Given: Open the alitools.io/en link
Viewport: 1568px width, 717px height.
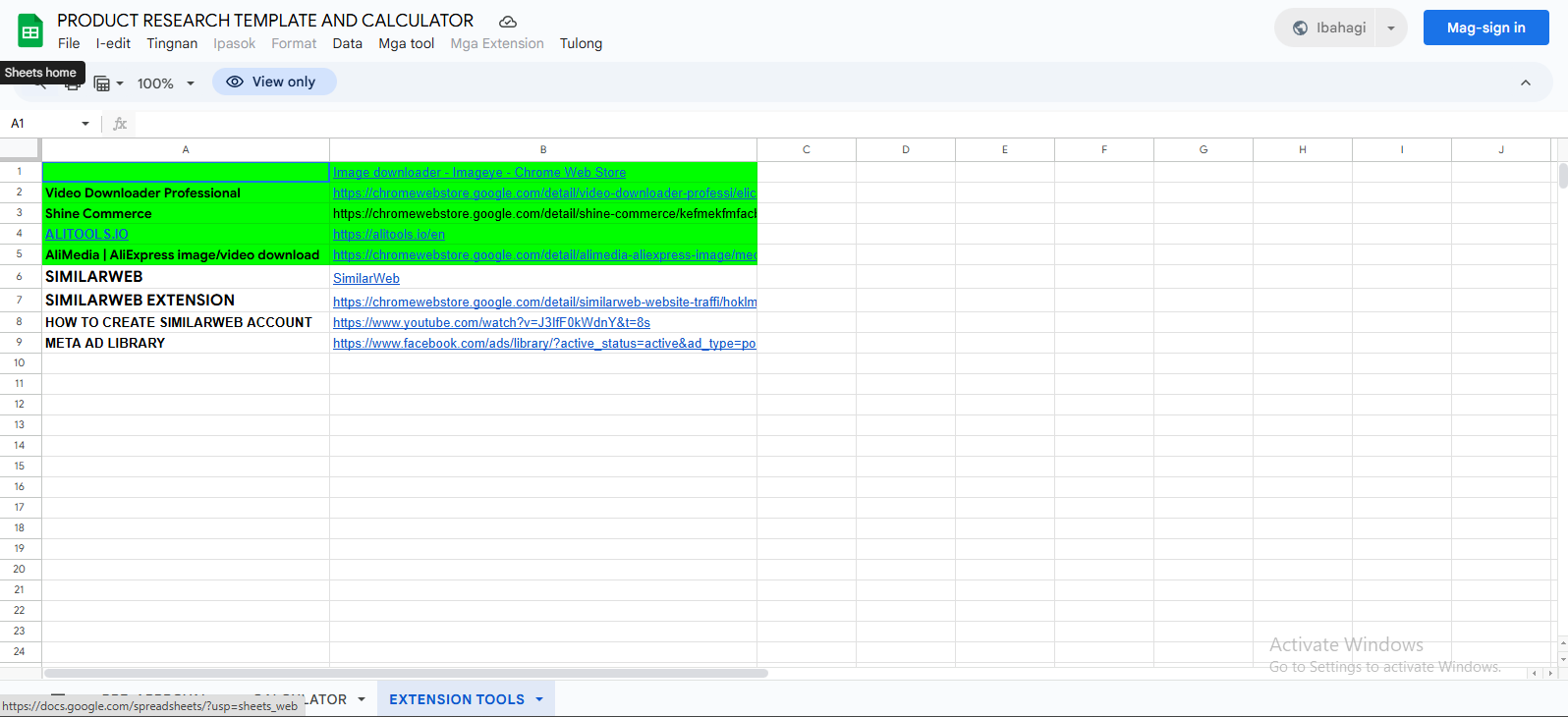Looking at the screenshot, I should click(389, 234).
